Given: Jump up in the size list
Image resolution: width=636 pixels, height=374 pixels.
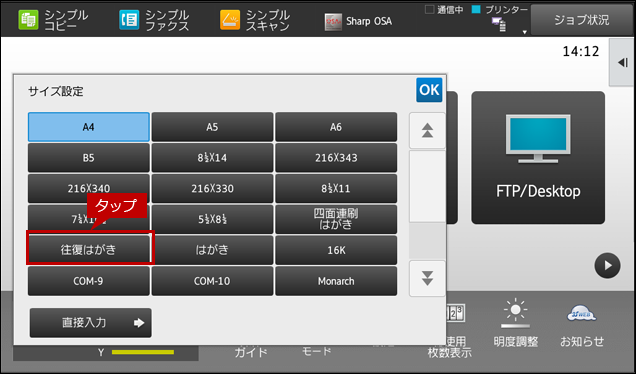Looking at the screenshot, I should pos(427,131).
